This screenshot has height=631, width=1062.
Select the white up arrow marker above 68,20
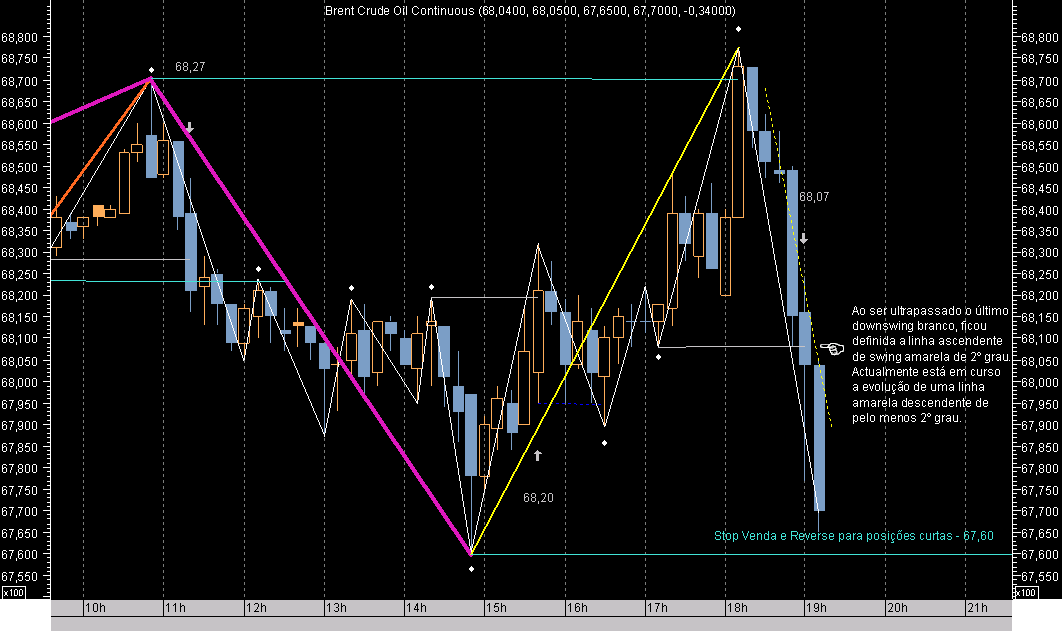pos(536,455)
